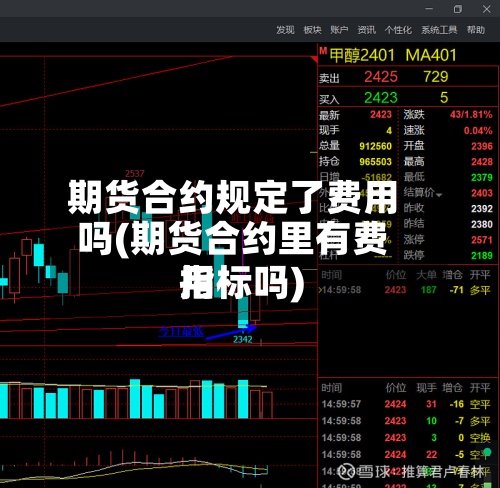Click the 最低 value 2379
The height and width of the screenshot is (488, 500).
(x=482, y=177)
